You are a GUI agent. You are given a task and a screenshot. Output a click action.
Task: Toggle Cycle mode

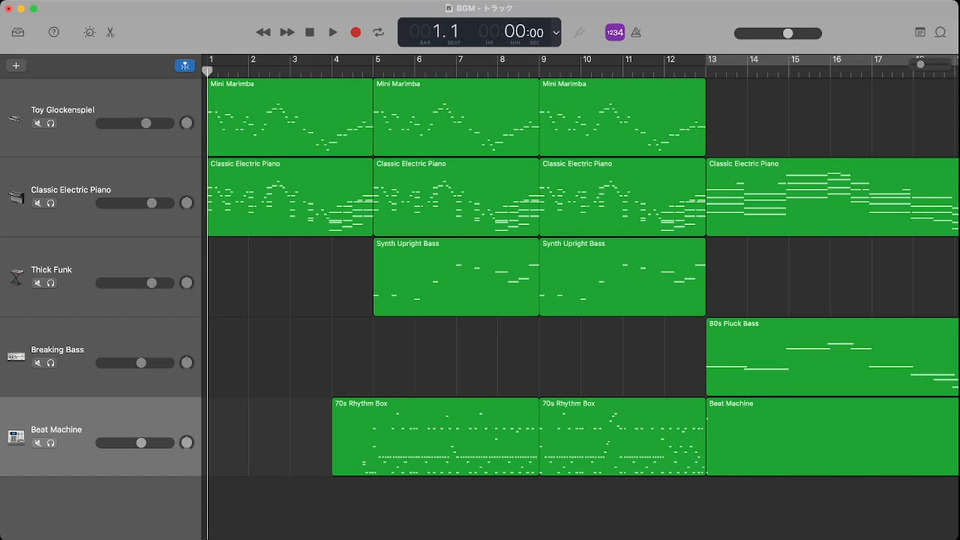pyautogui.click(x=378, y=32)
